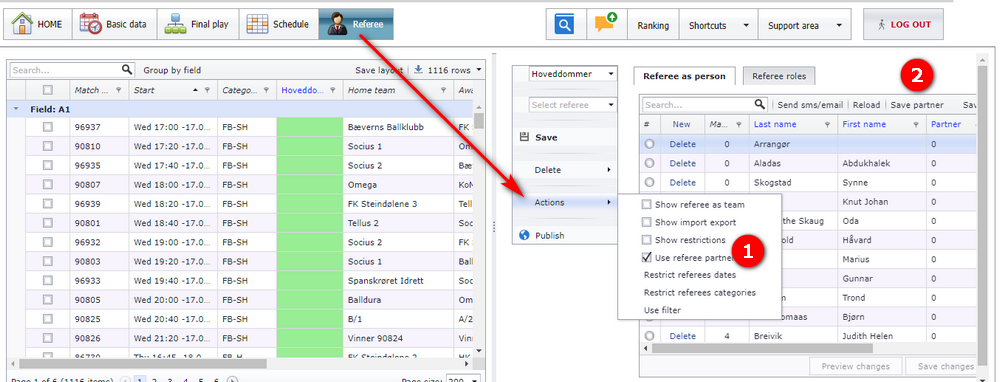Open filter icon on Ma... column
Image resolution: width=1000 pixels, height=382 pixels.
[x=739, y=124]
